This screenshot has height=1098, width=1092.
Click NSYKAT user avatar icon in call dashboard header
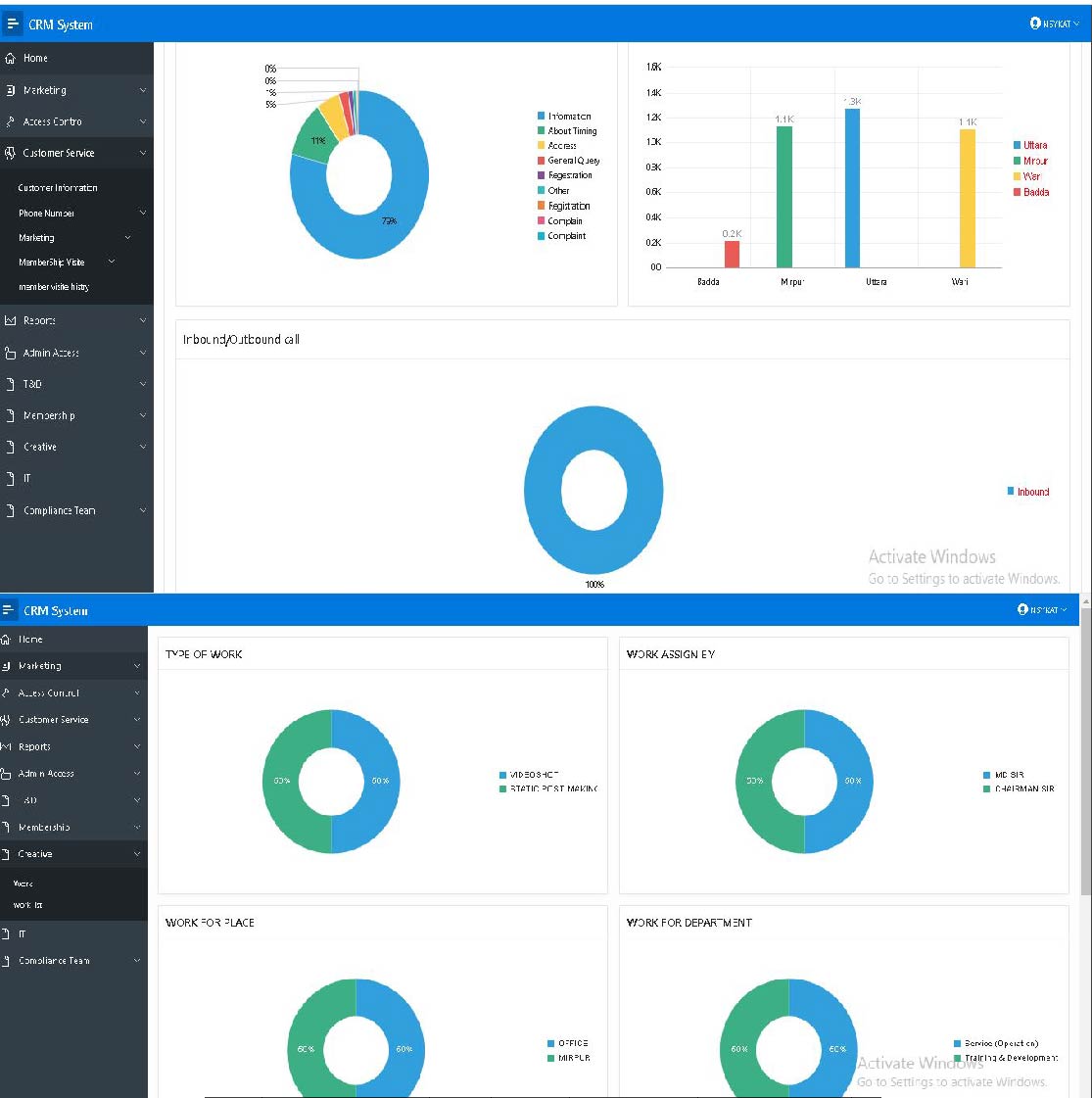1035,24
